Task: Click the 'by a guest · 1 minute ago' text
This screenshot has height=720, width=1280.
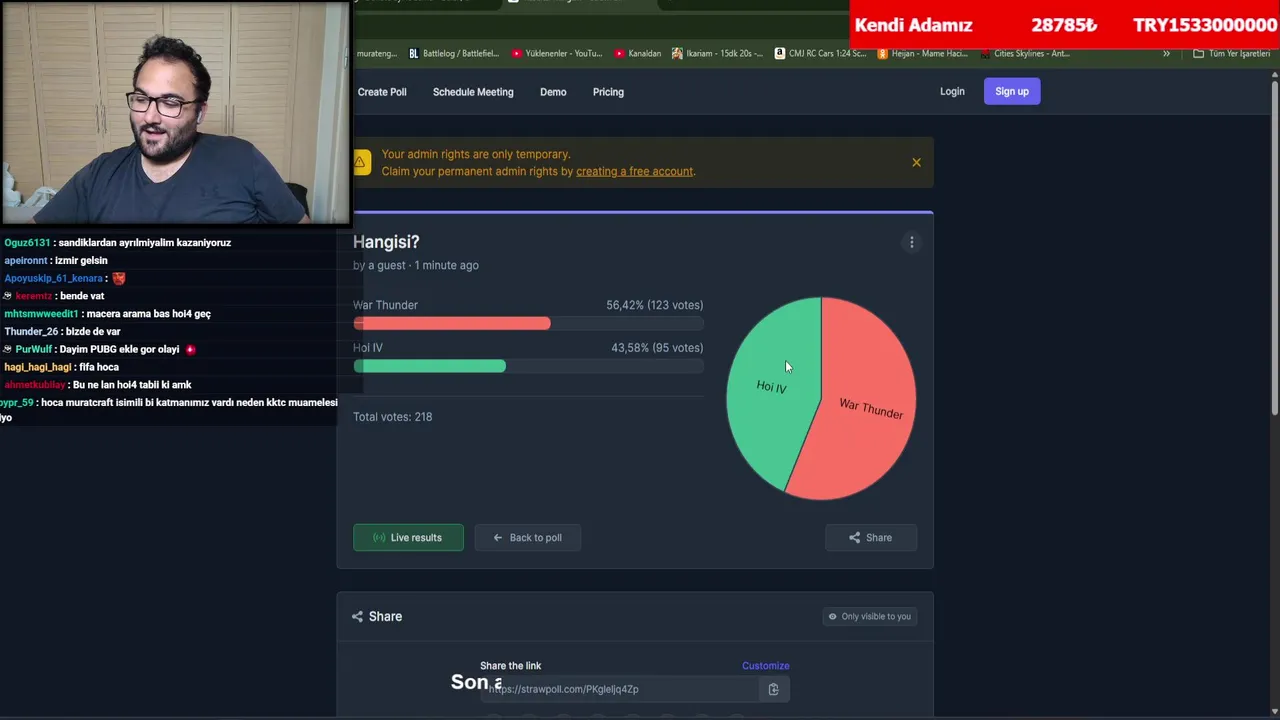Action: tap(415, 265)
